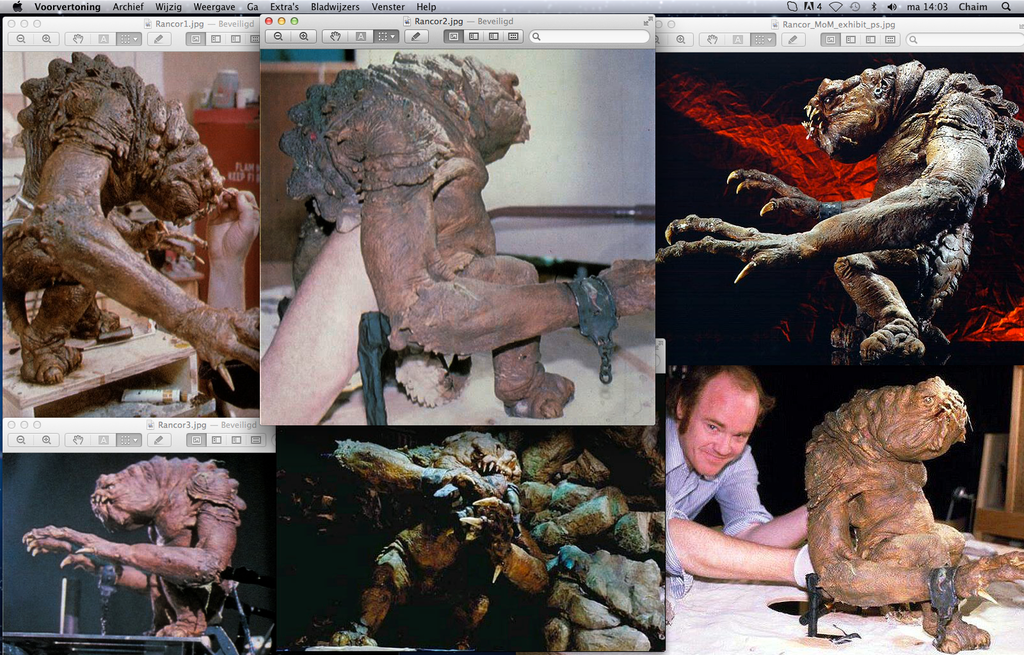Pick the text selection tool in Rancor3.jpg

(103, 440)
